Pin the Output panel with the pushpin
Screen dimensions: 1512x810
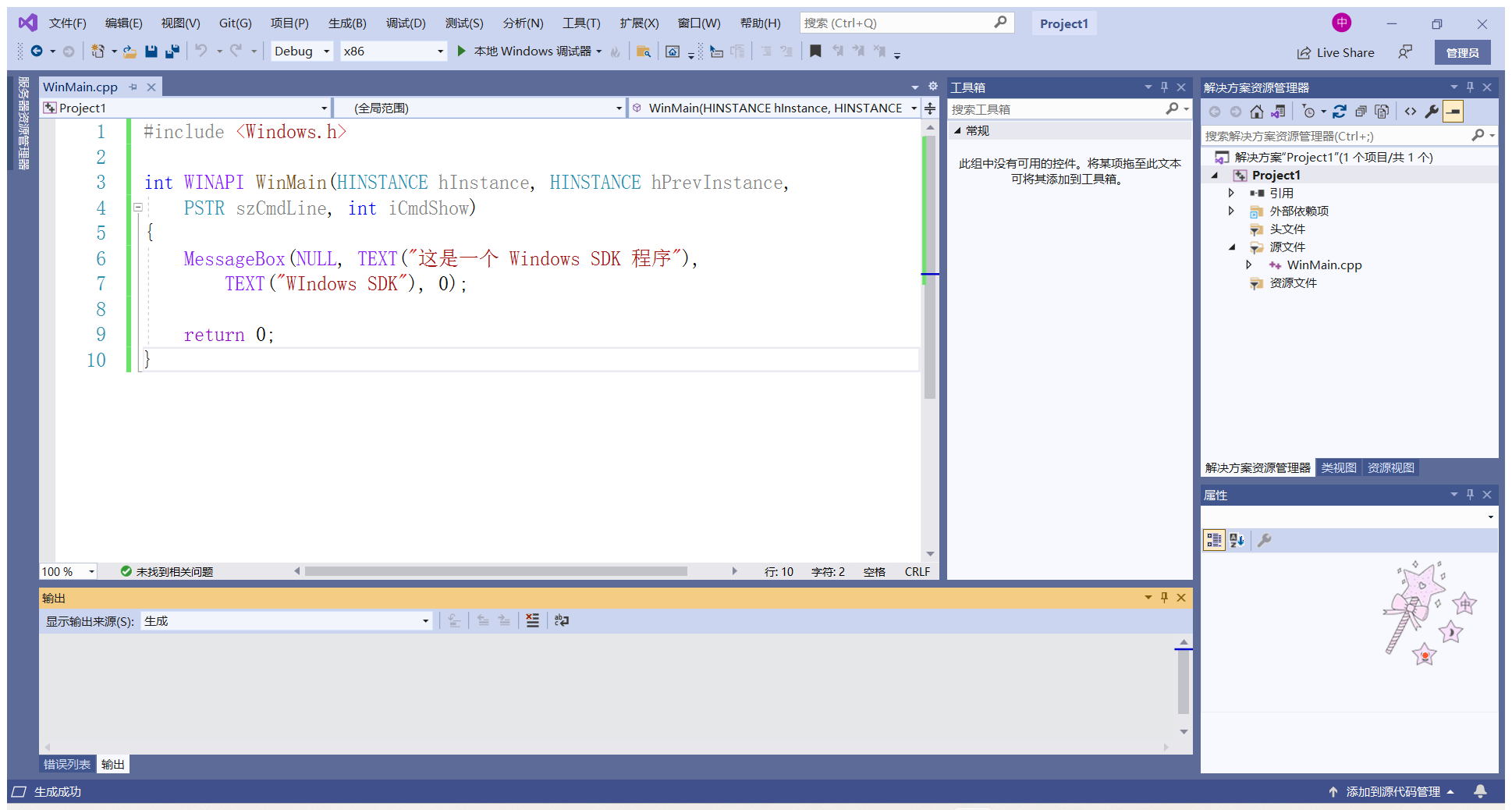(x=1164, y=598)
